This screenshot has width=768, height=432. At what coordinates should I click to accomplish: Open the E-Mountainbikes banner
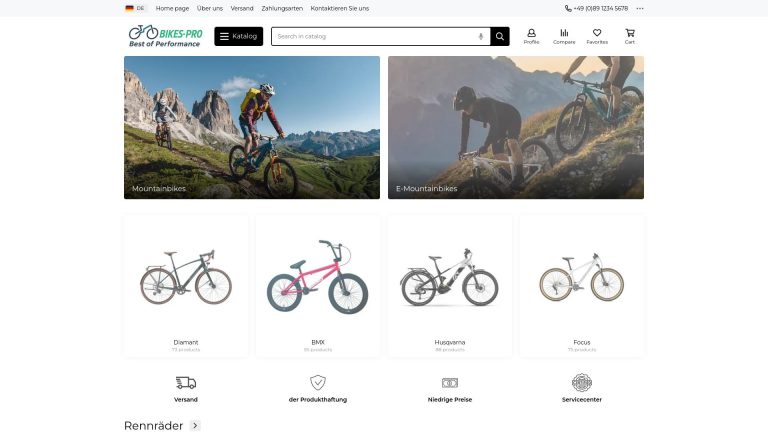click(x=516, y=127)
